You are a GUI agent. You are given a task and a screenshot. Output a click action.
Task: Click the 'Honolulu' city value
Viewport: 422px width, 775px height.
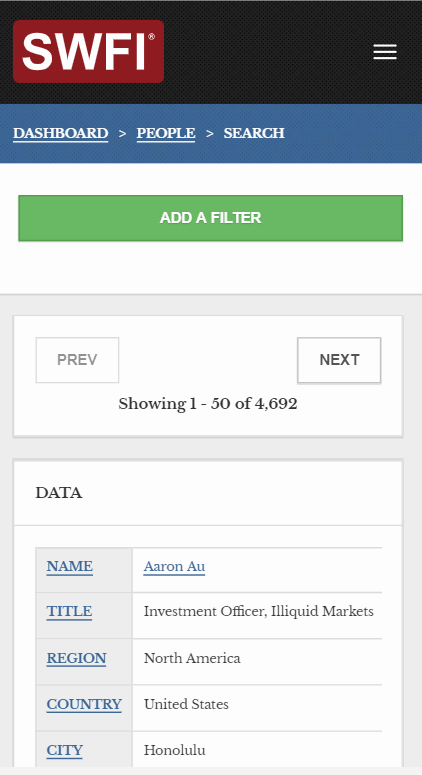[x=174, y=750]
